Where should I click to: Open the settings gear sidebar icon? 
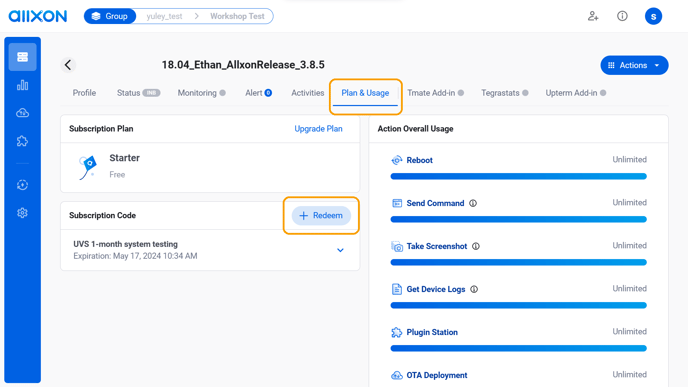click(22, 213)
